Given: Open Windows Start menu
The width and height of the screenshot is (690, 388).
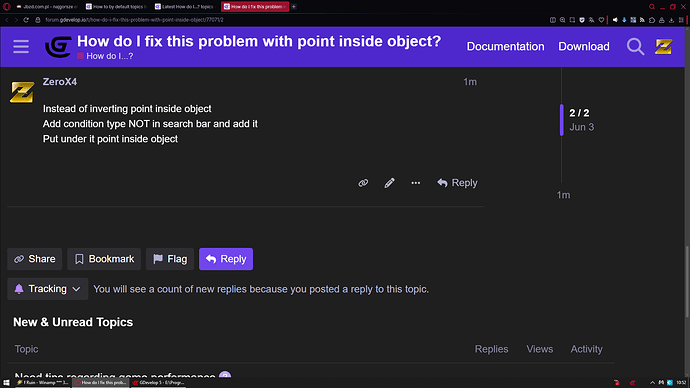Looking at the screenshot, I should [6, 383].
